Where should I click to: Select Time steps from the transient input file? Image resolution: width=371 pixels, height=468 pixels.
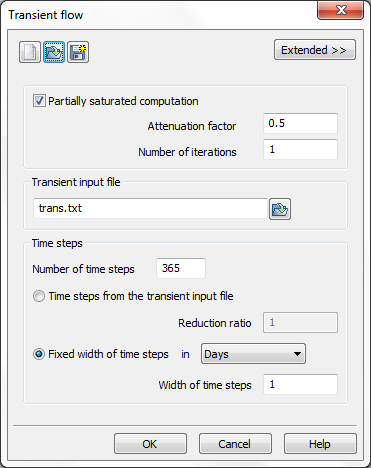click(39, 296)
